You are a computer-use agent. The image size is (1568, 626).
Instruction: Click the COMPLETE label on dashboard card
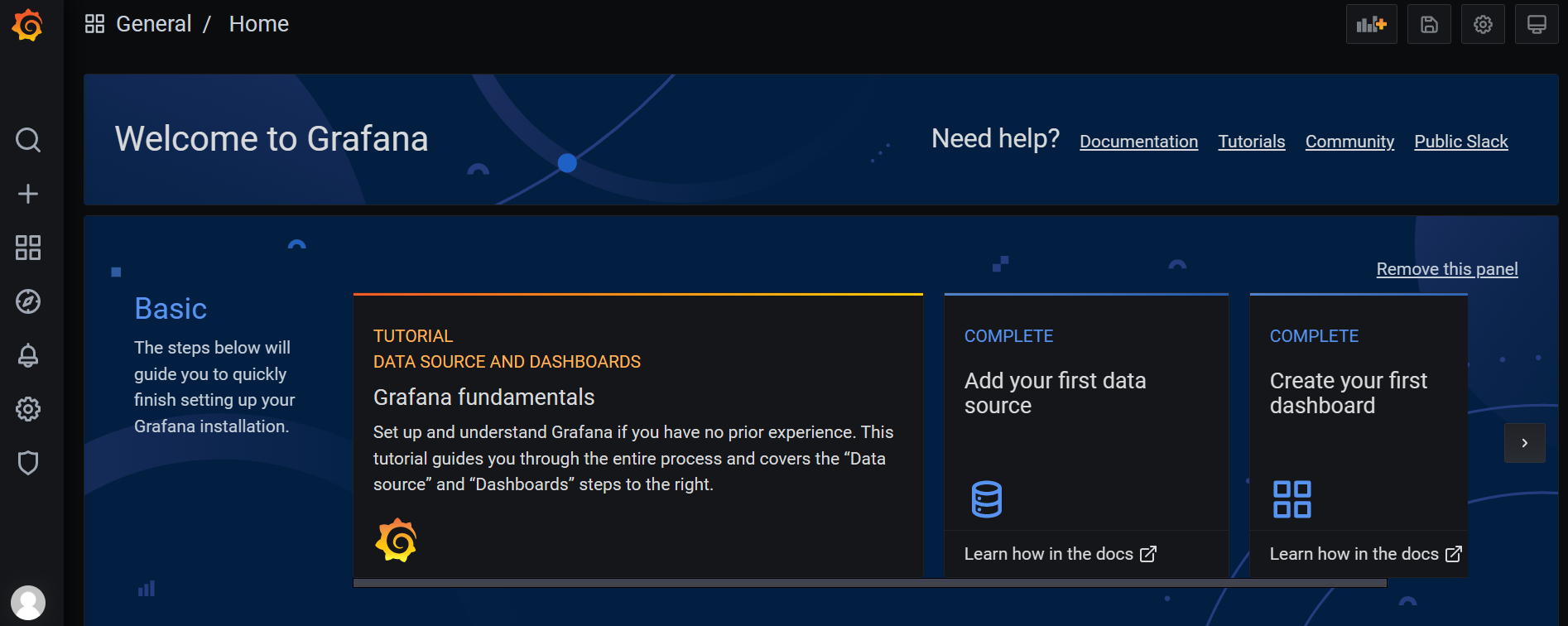(x=1315, y=336)
